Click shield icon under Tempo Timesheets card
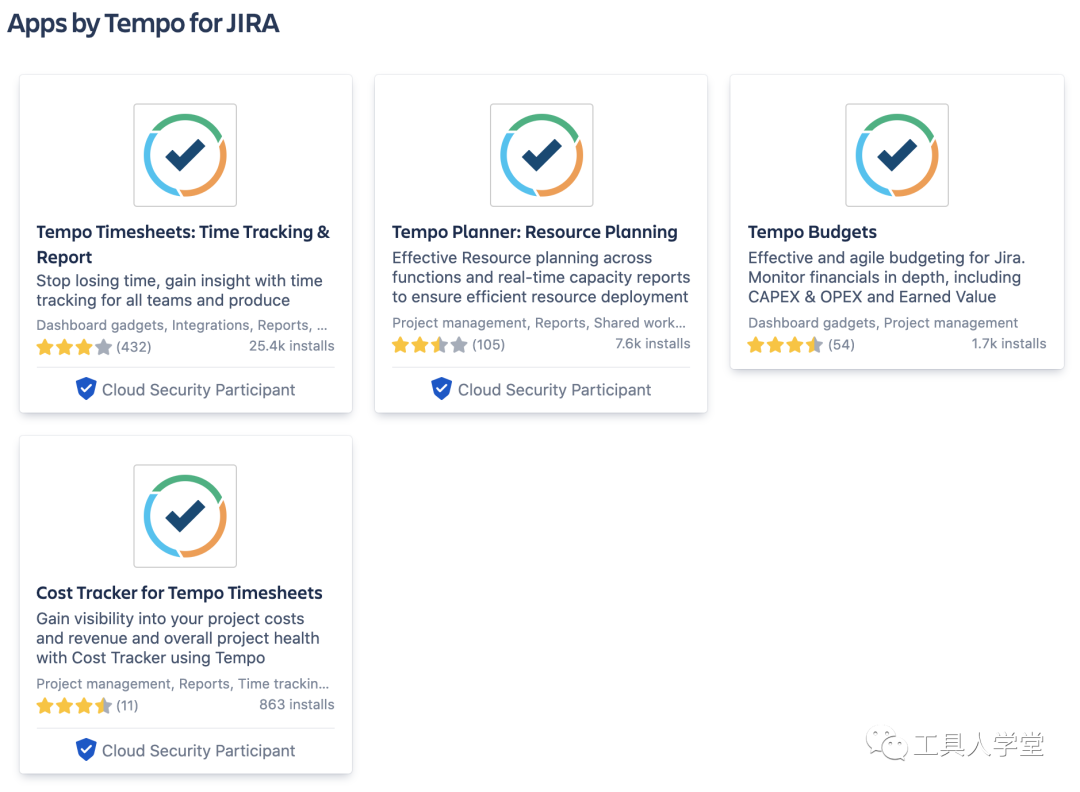1080x792 pixels. [x=86, y=389]
